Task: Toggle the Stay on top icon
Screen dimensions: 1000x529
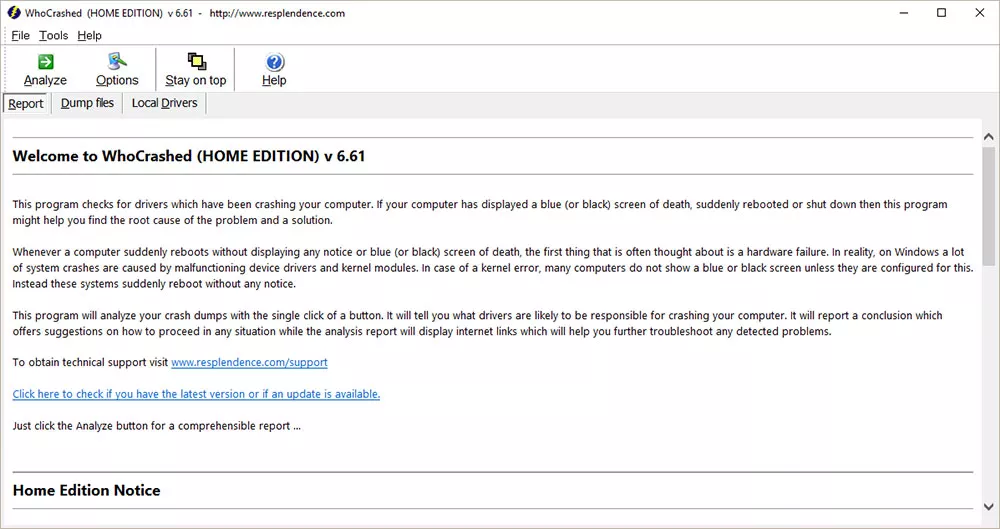Action: 196,62
